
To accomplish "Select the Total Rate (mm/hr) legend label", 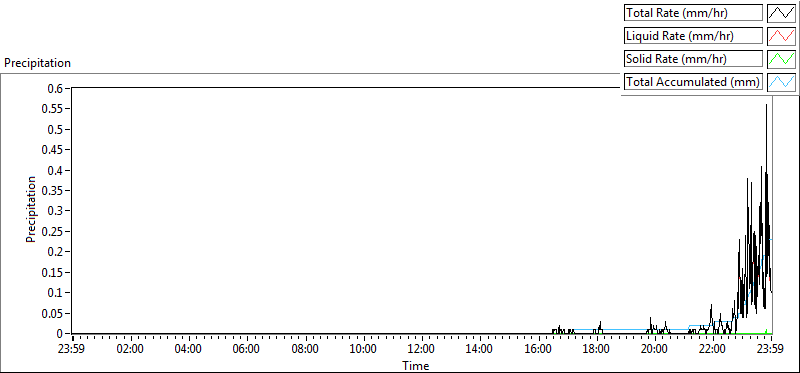I will (693, 13).
